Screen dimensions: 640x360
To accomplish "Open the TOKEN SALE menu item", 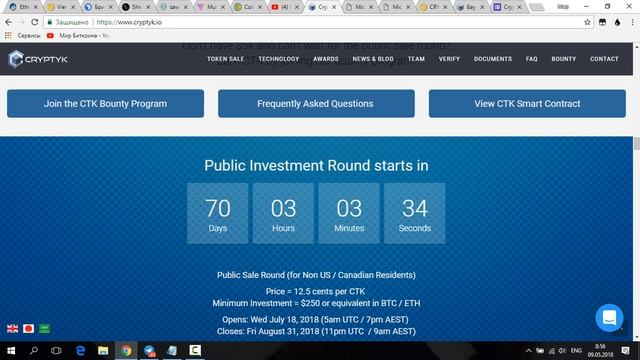I will click(x=225, y=59).
